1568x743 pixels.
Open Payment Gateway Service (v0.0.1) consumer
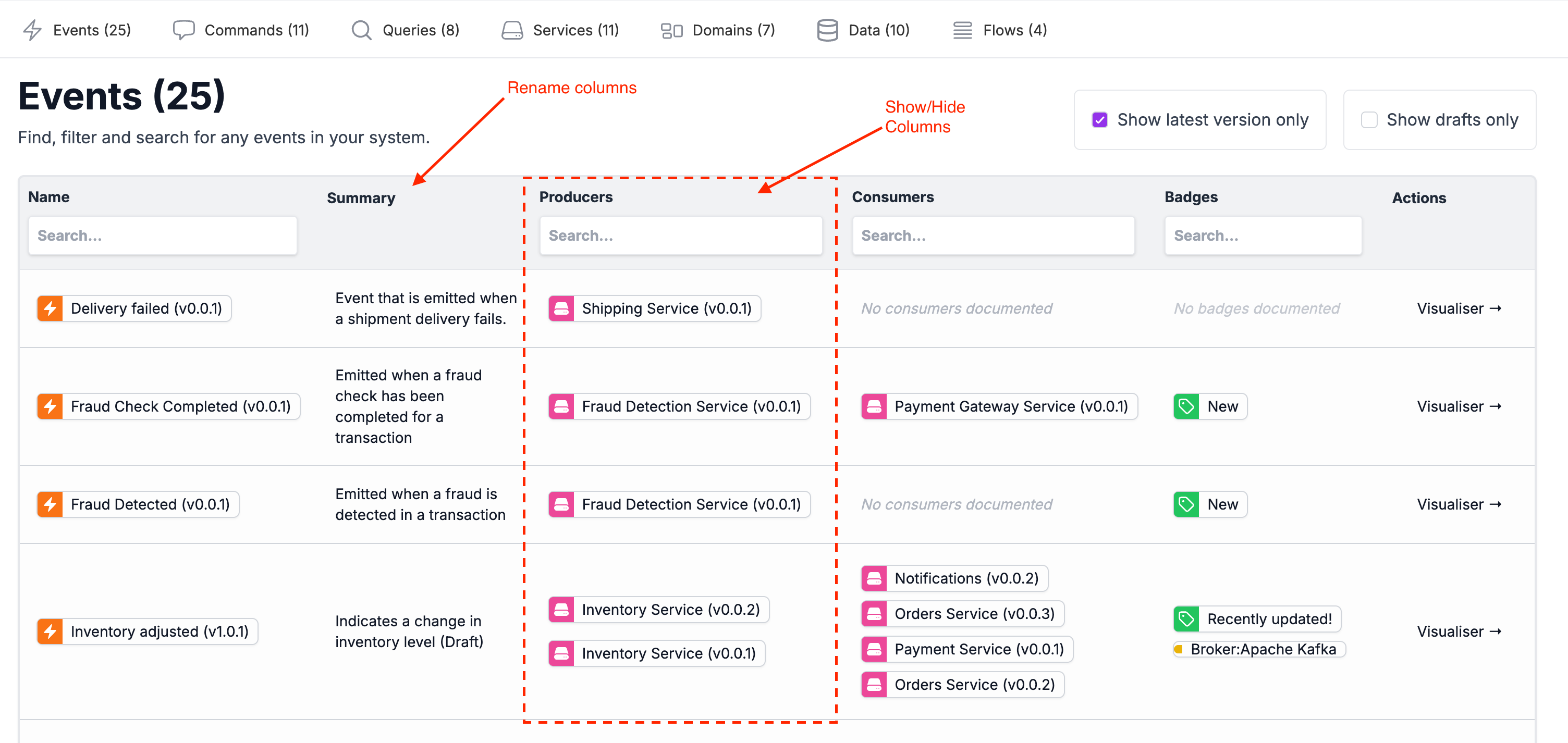coord(1010,406)
